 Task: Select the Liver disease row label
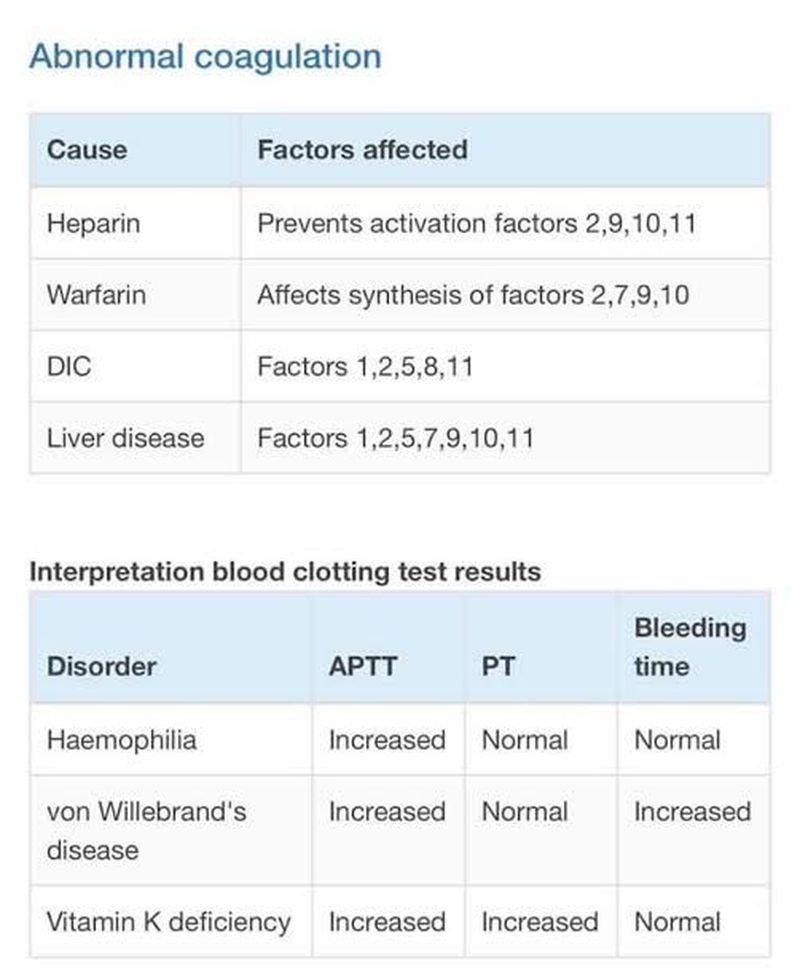pos(125,438)
